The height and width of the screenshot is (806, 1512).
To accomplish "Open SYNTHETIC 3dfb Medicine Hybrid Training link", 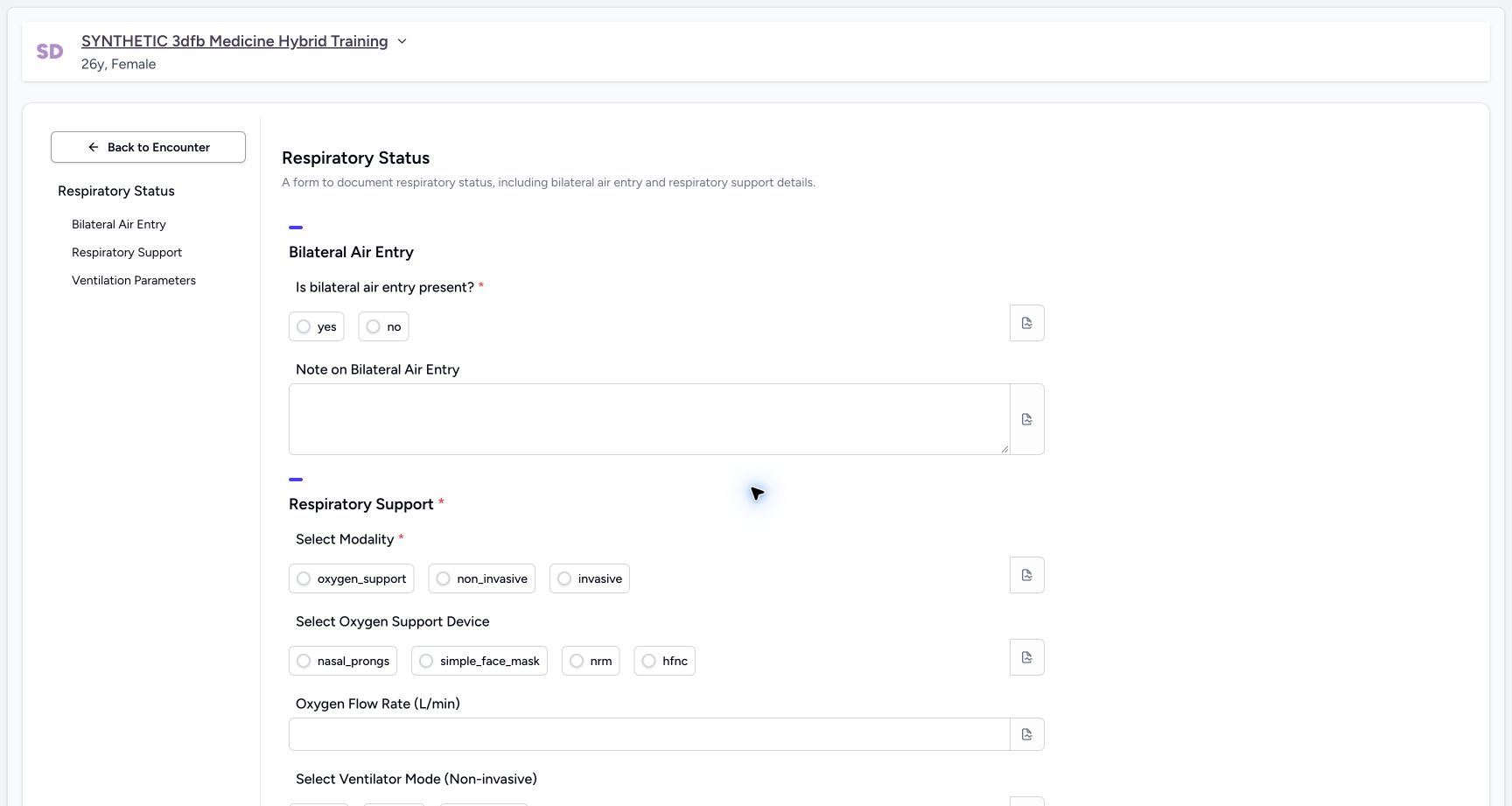I will tap(234, 41).
